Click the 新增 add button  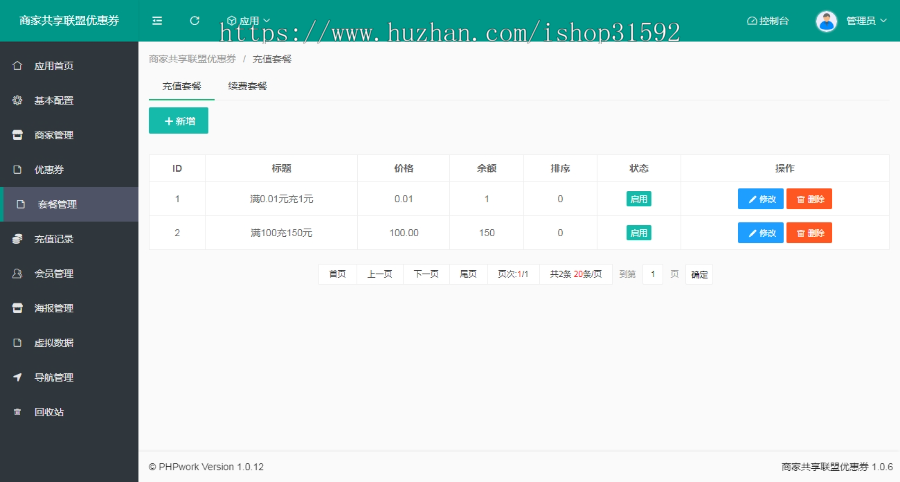coord(179,121)
